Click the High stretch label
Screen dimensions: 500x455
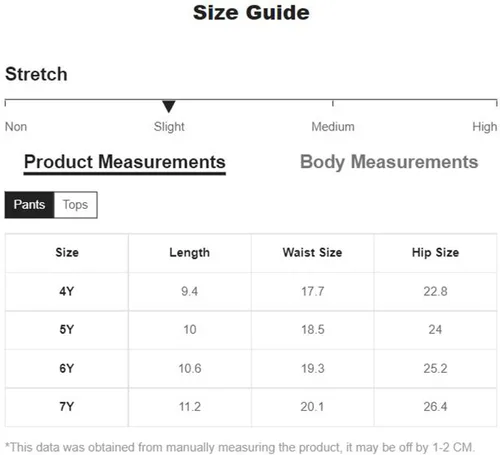point(485,127)
